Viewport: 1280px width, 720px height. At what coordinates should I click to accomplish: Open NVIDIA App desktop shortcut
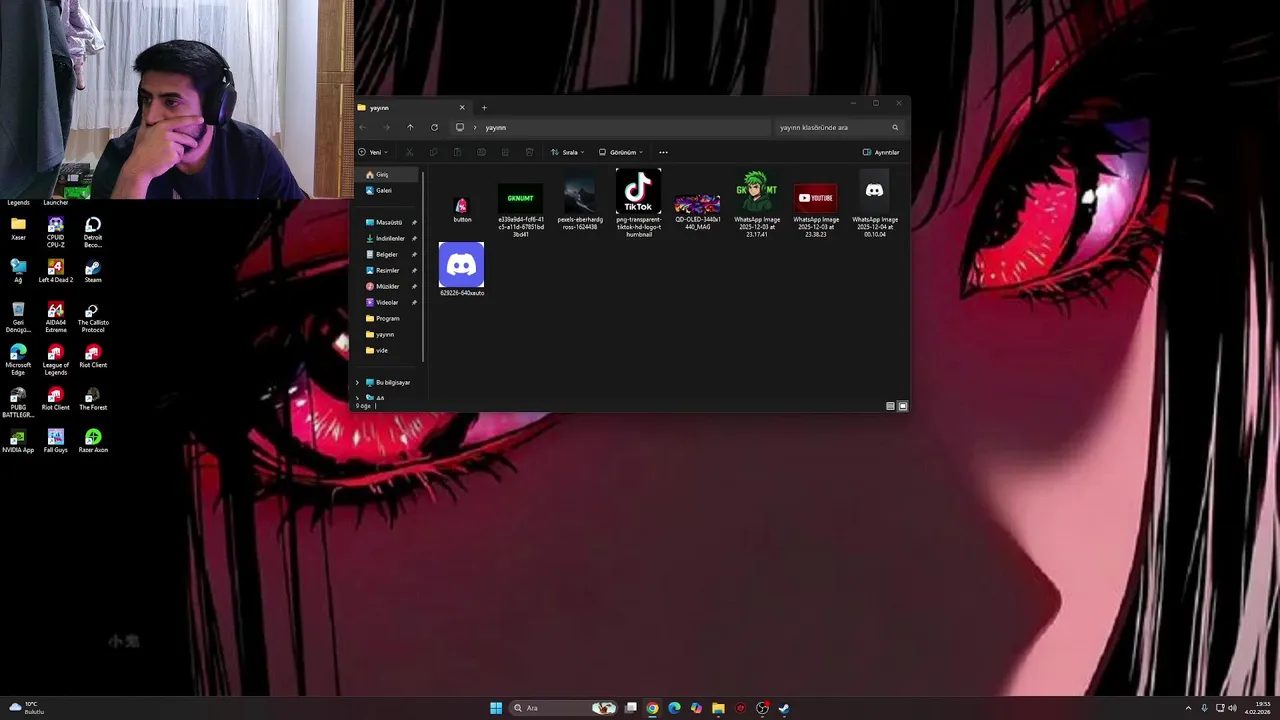(x=18, y=441)
